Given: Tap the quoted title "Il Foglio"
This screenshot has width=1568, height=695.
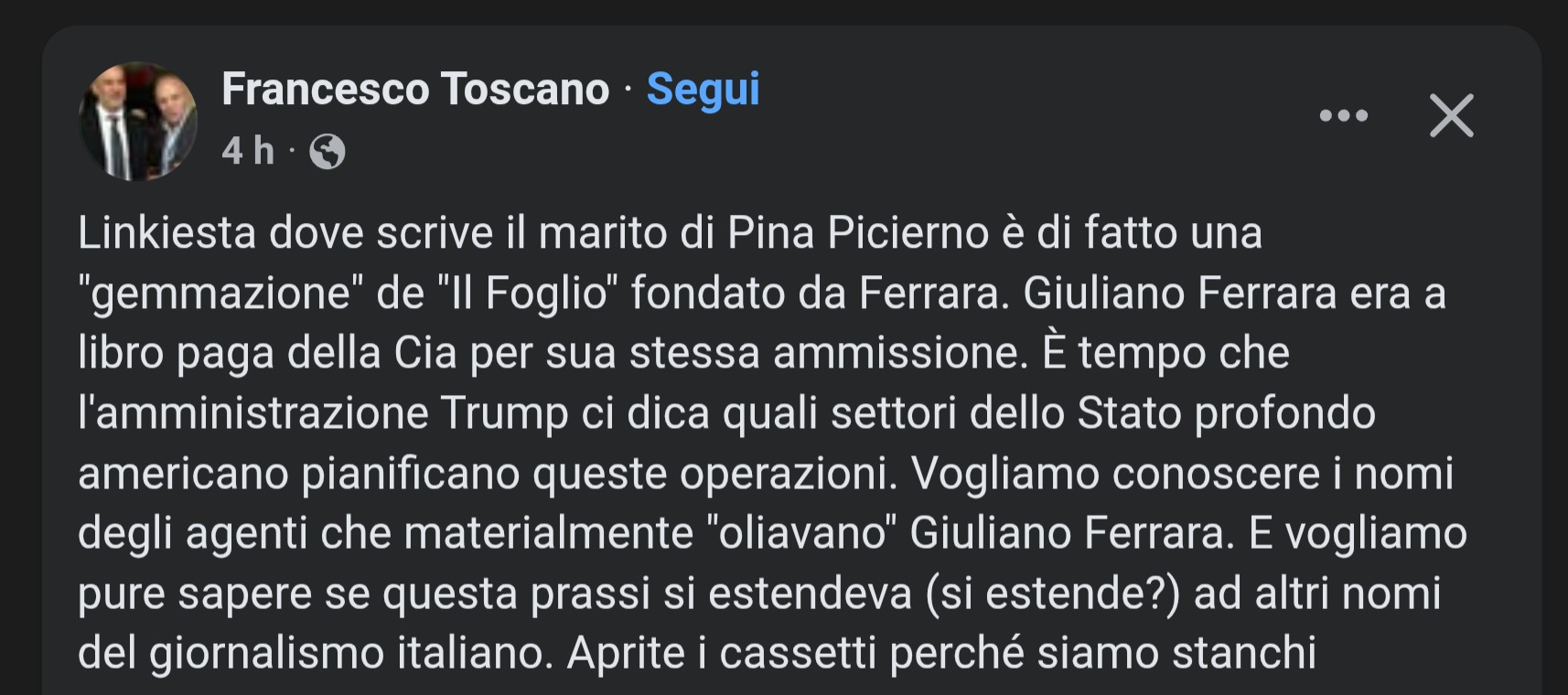Looking at the screenshot, I should 523,294.
